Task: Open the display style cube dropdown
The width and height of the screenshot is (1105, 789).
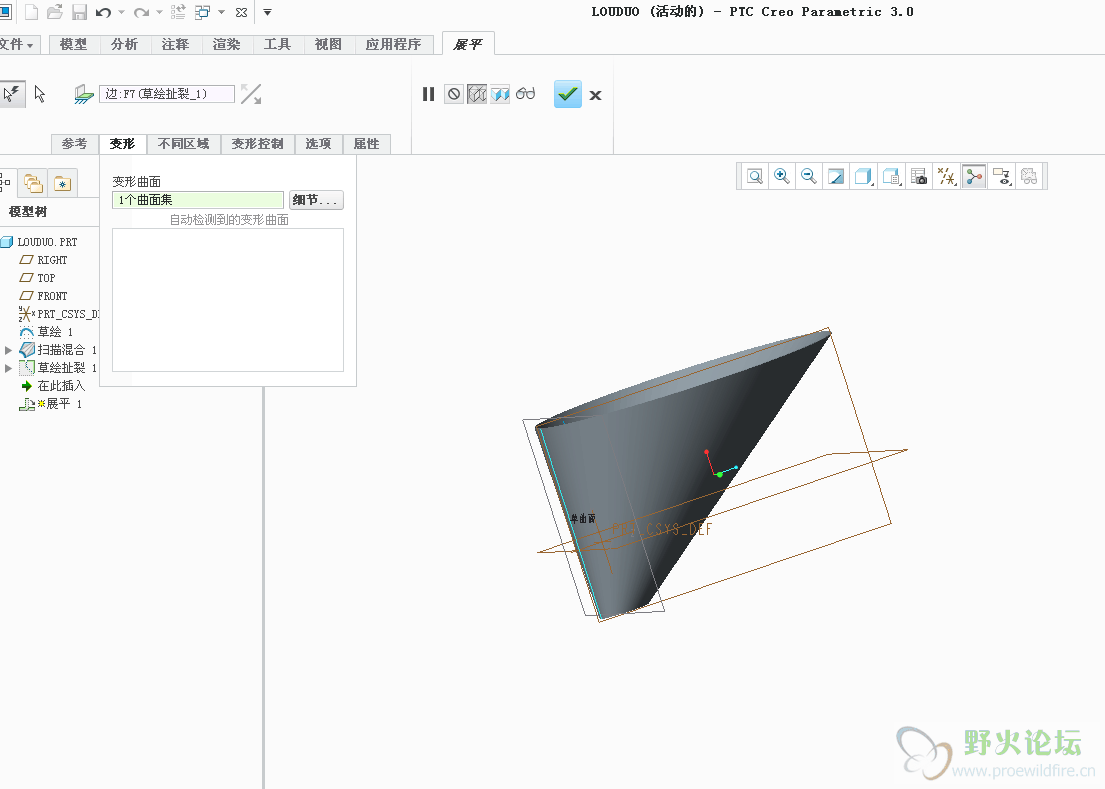Action: (864, 176)
